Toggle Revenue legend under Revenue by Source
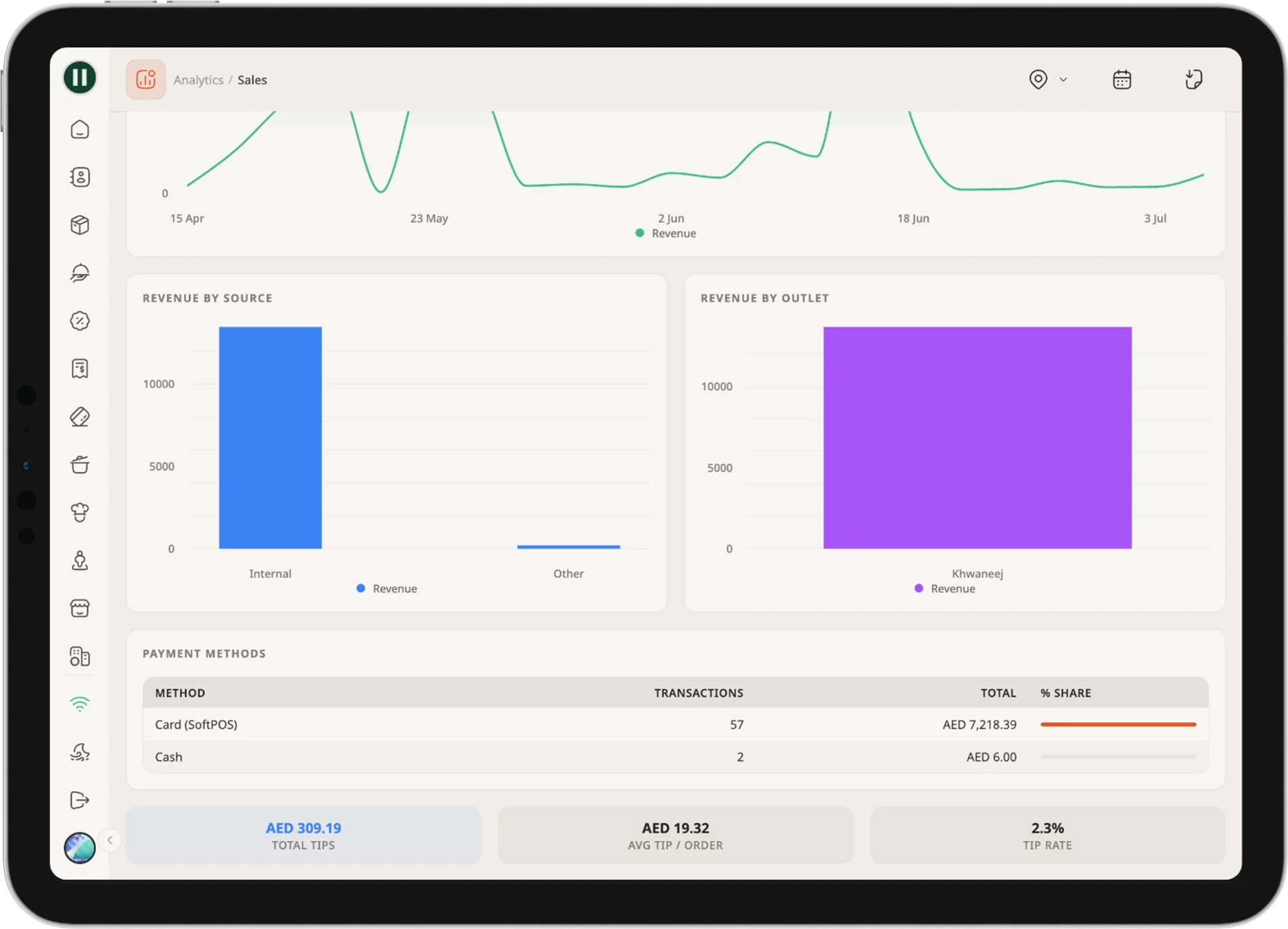 click(387, 589)
